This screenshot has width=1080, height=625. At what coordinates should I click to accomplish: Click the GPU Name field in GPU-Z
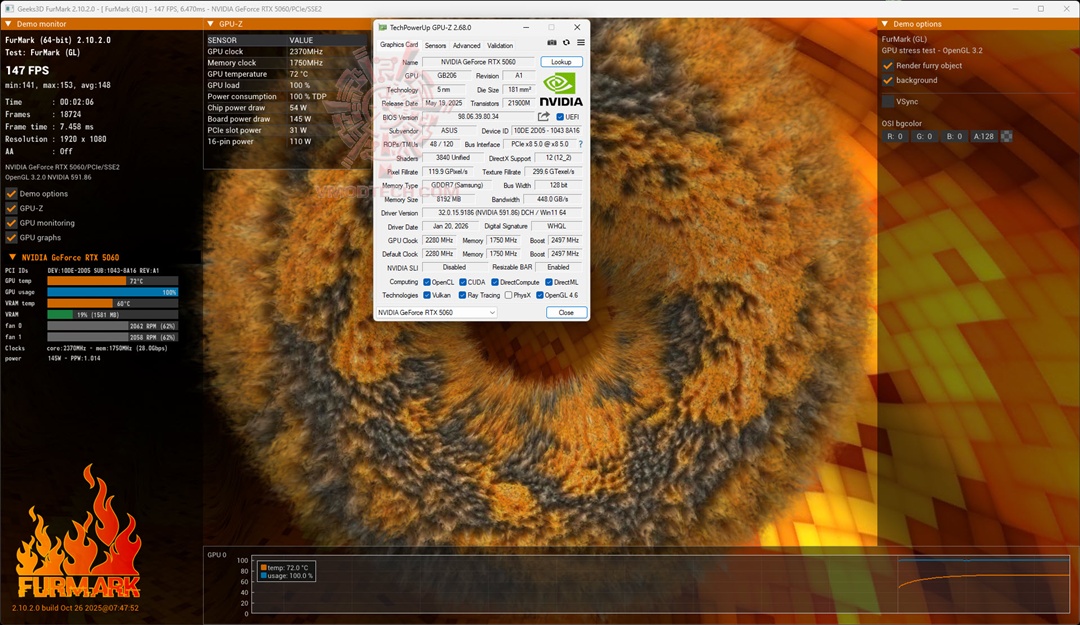click(478, 62)
